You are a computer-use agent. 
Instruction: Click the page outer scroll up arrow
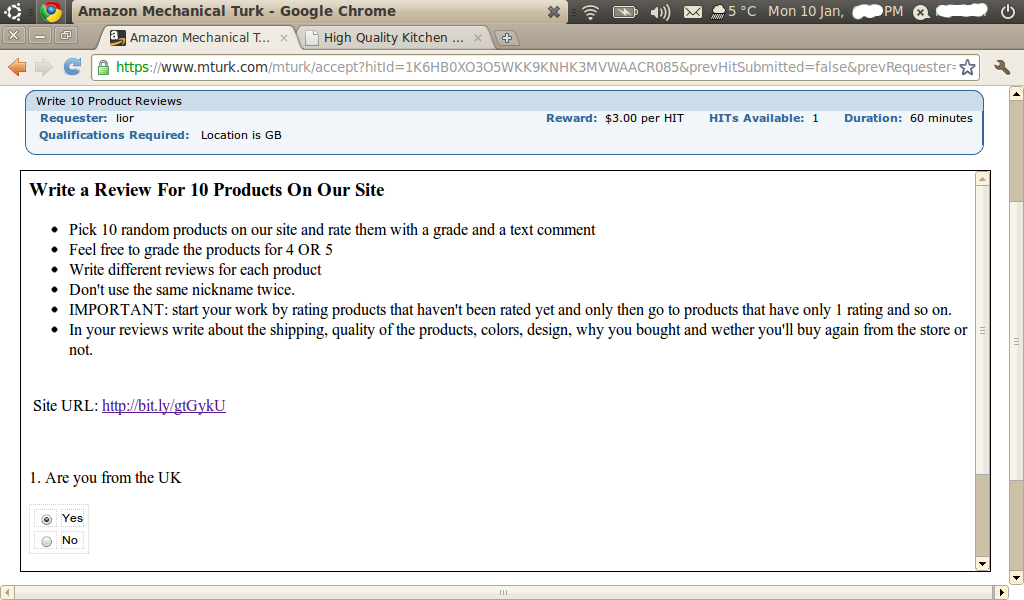(x=1016, y=93)
